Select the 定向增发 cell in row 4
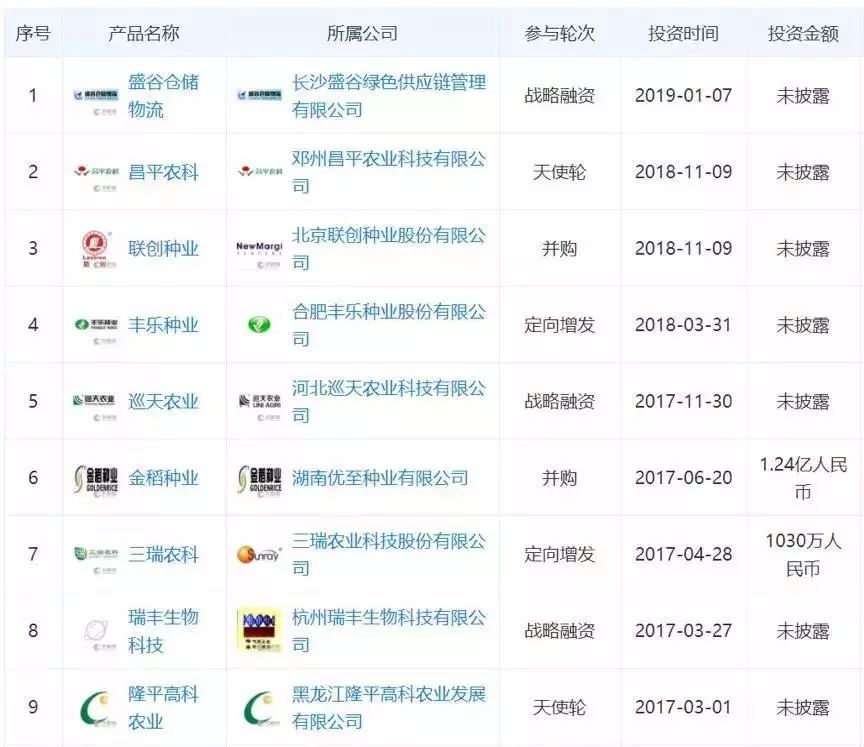The width and height of the screenshot is (864, 747). pos(559,325)
